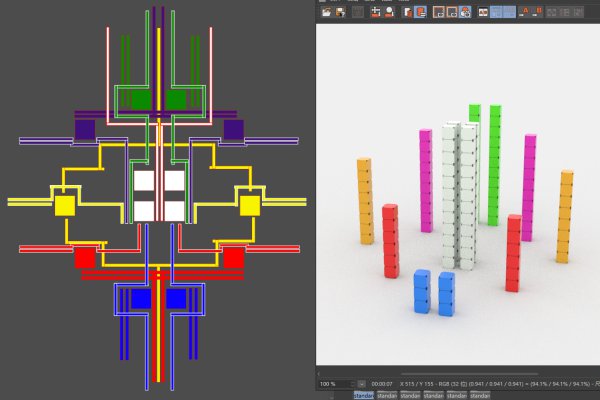600x400 pixels.
Task: Select the highlighted 'standard' tab
Action: tap(362, 395)
